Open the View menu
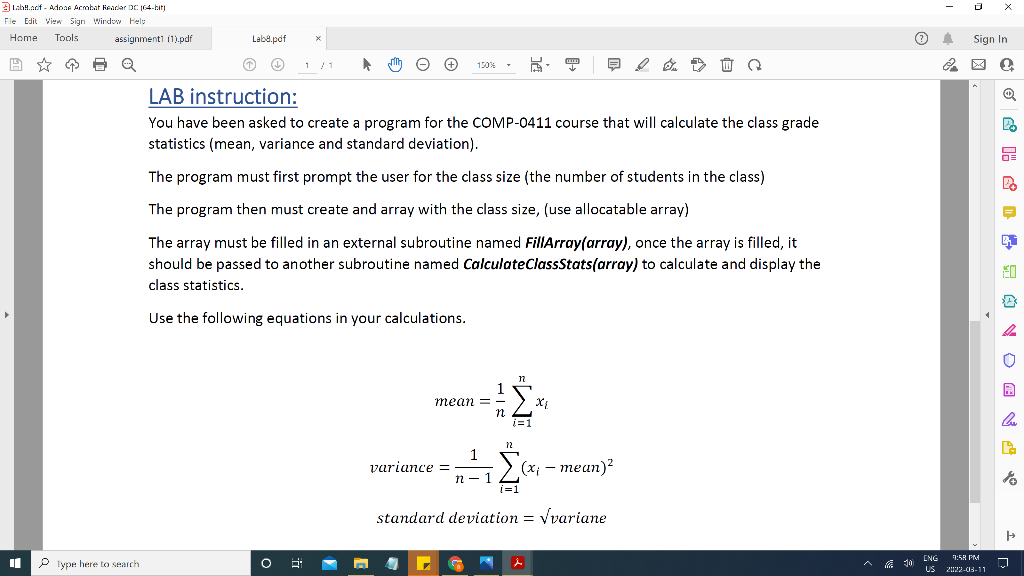Image resolution: width=1024 pixels, height=576 pixels. (54, 21)
